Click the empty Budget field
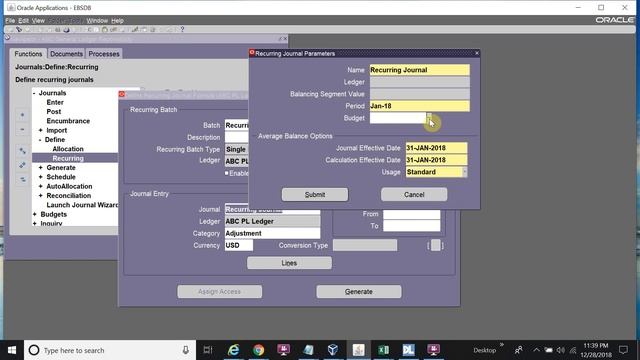Image resolution: width=640 pixels, height=360 pixels. point(398,118)
